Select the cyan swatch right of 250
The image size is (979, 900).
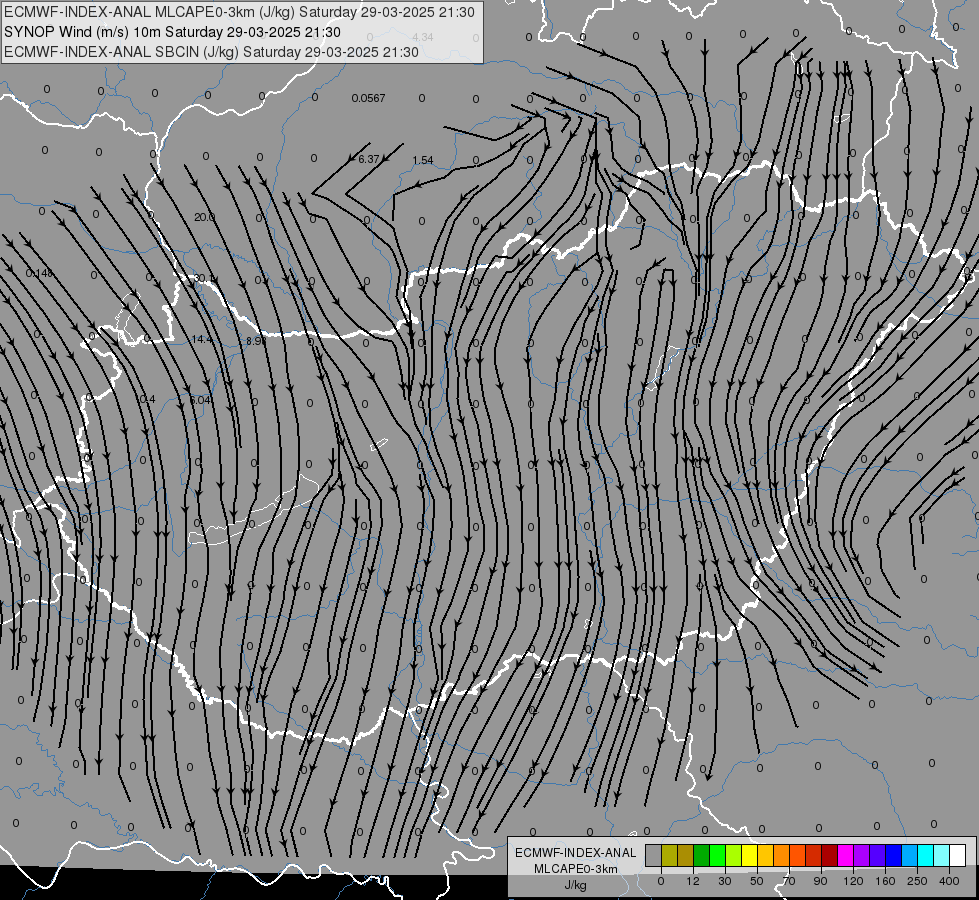coord(925,855)
